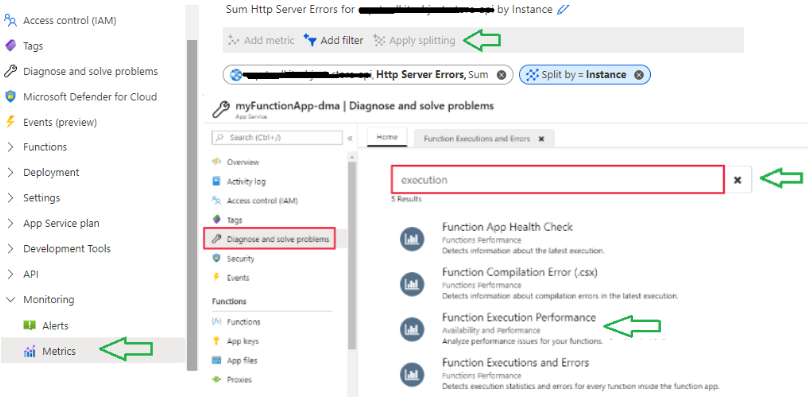
Task: Close the Function Executions and Errors tab
Action: pyautogui.click(x=541, y=139)
